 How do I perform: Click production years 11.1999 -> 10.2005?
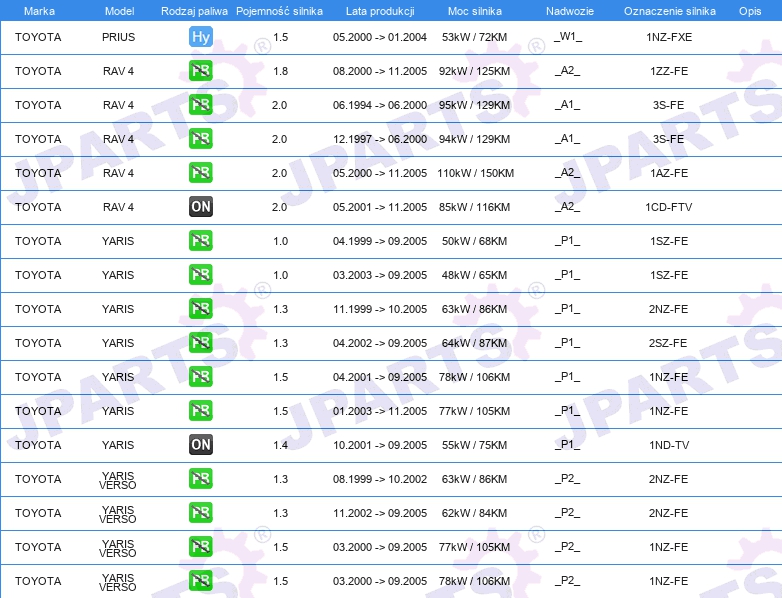(x=380, y=309)
